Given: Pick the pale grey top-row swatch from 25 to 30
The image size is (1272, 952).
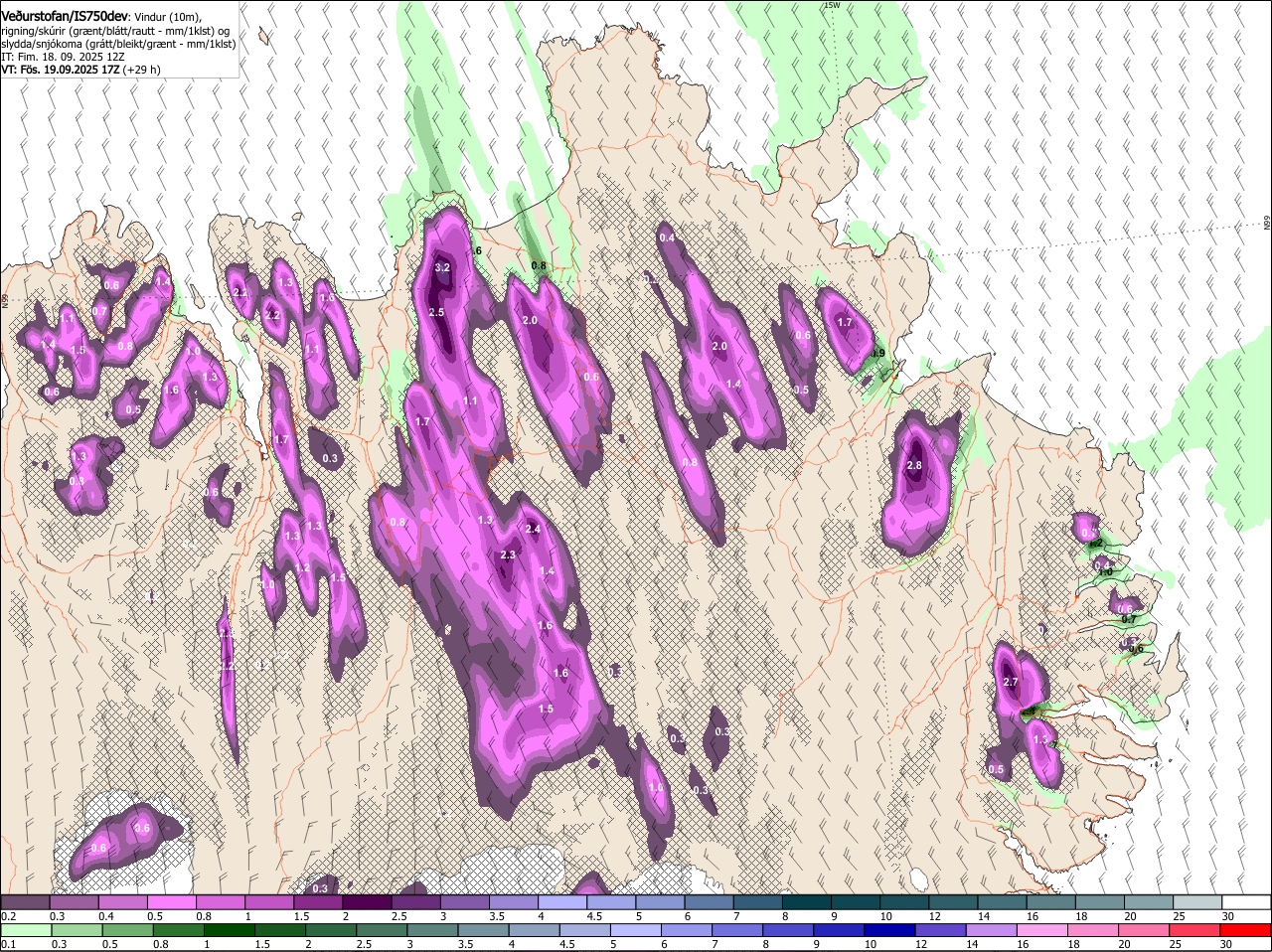Looking at the screenshot, I should click(x=1198, y=902).
